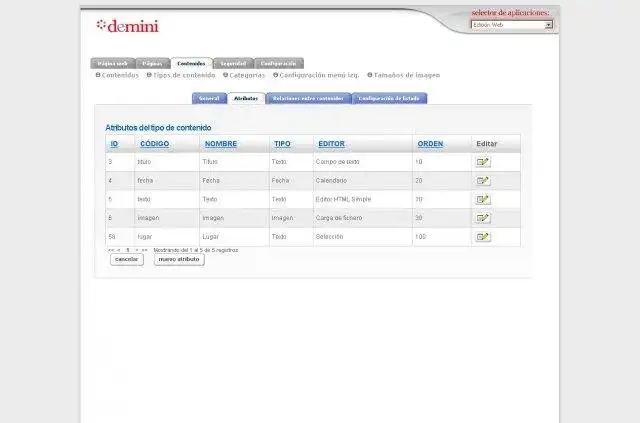
Task: Click the cancelar button
Action: coord(127,259)
